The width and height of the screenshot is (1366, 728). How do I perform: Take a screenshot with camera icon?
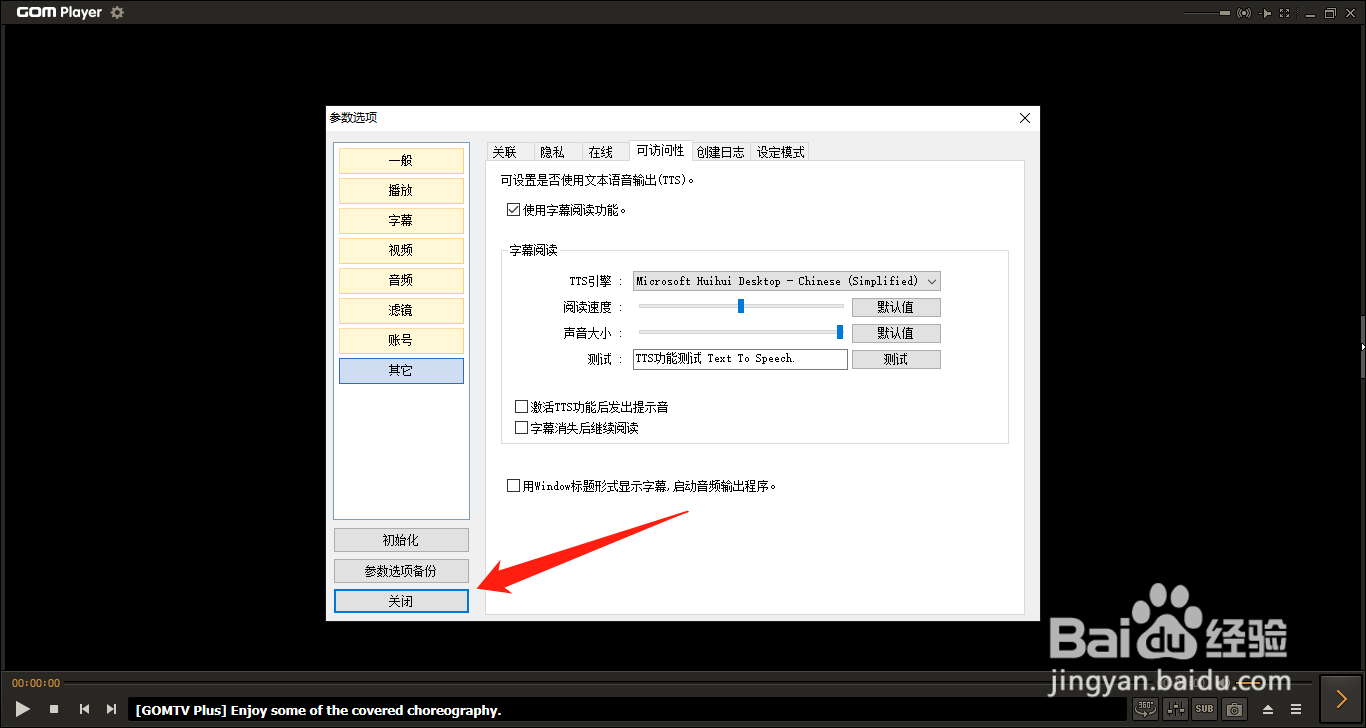click(1235, 709)
